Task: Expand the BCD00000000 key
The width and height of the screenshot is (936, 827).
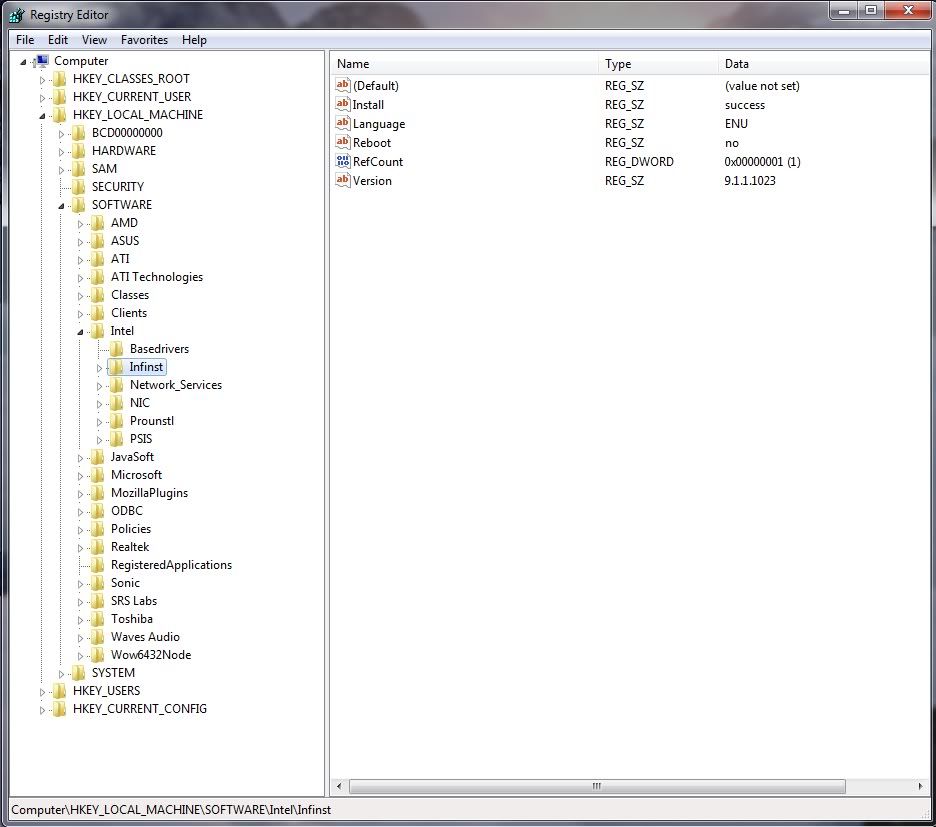Action: click(x=61, y=134)
